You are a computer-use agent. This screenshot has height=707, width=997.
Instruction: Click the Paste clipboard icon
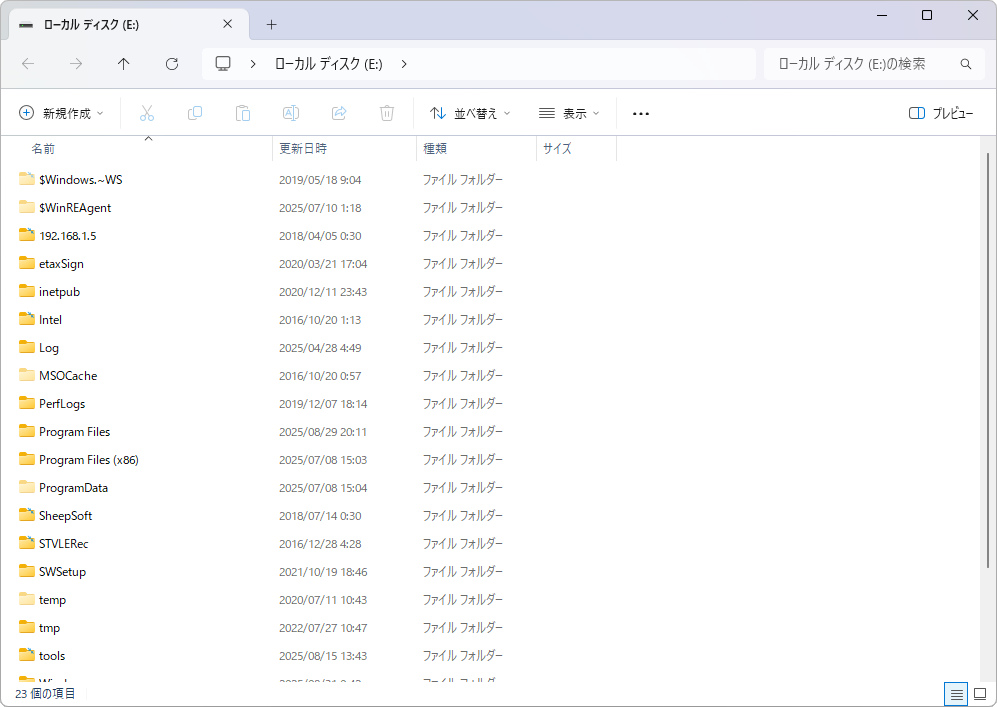pos(243,113)
